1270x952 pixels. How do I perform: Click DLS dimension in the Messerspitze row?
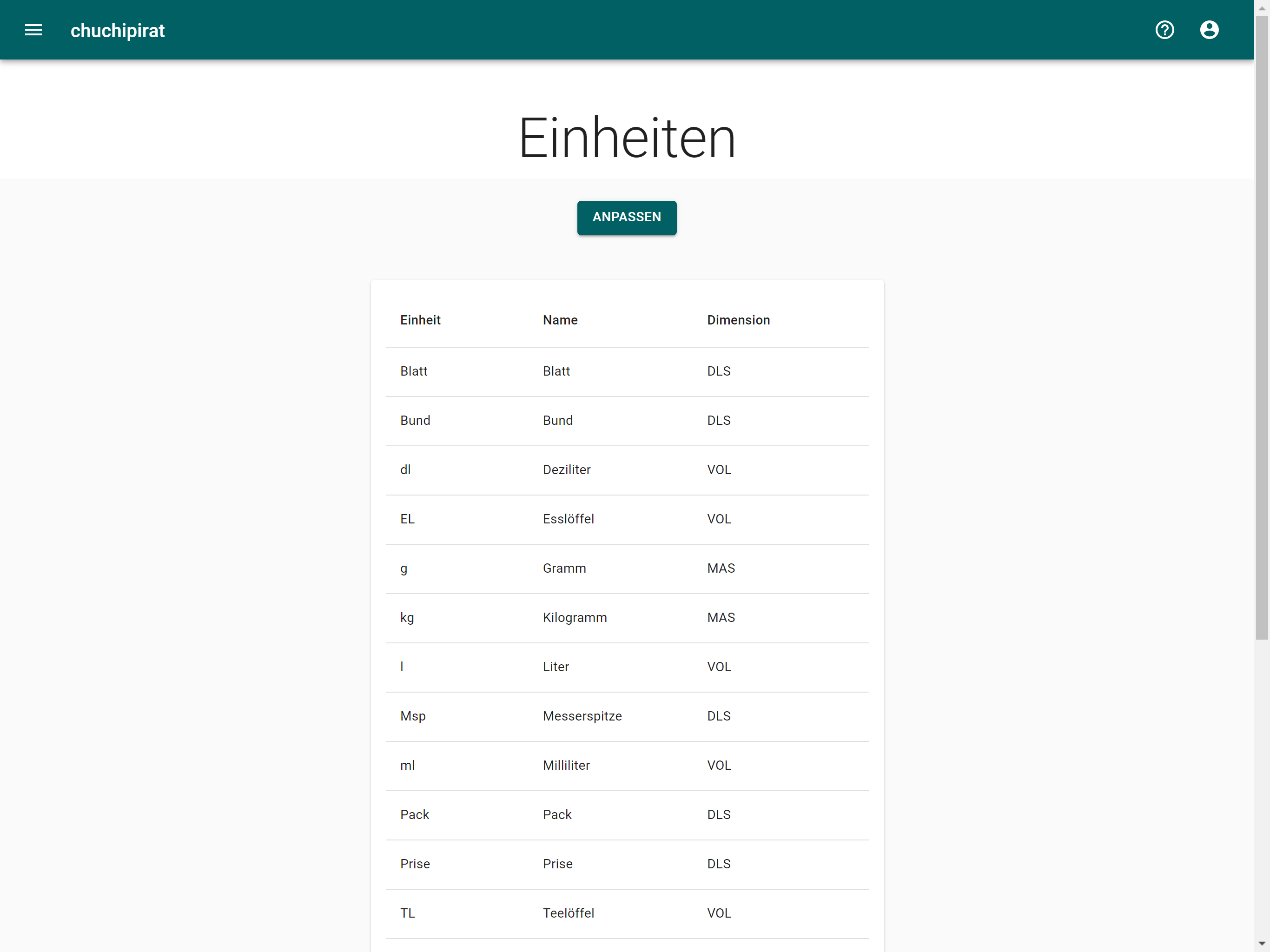[719, 716]
